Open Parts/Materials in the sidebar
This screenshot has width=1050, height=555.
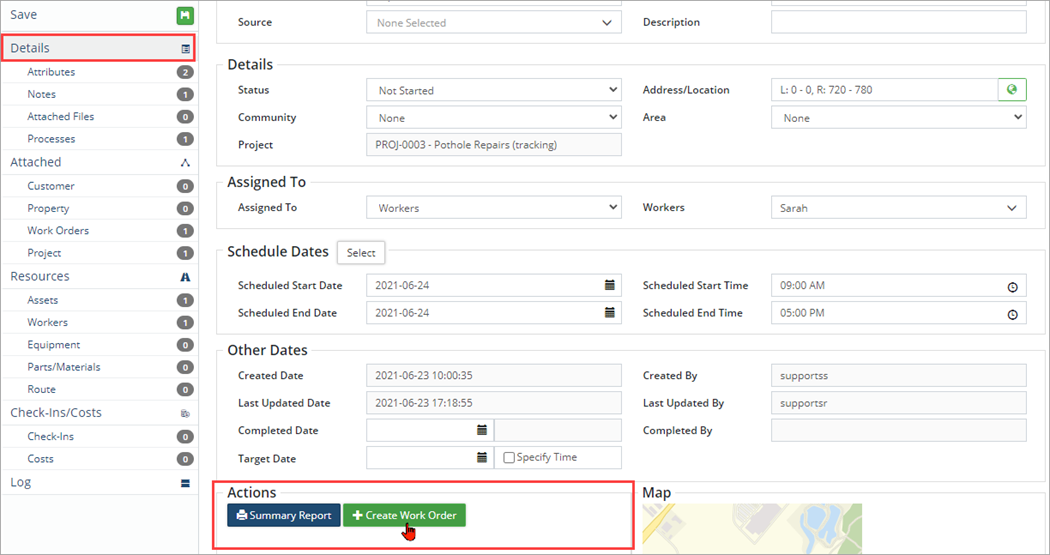(x=64, y=367)
